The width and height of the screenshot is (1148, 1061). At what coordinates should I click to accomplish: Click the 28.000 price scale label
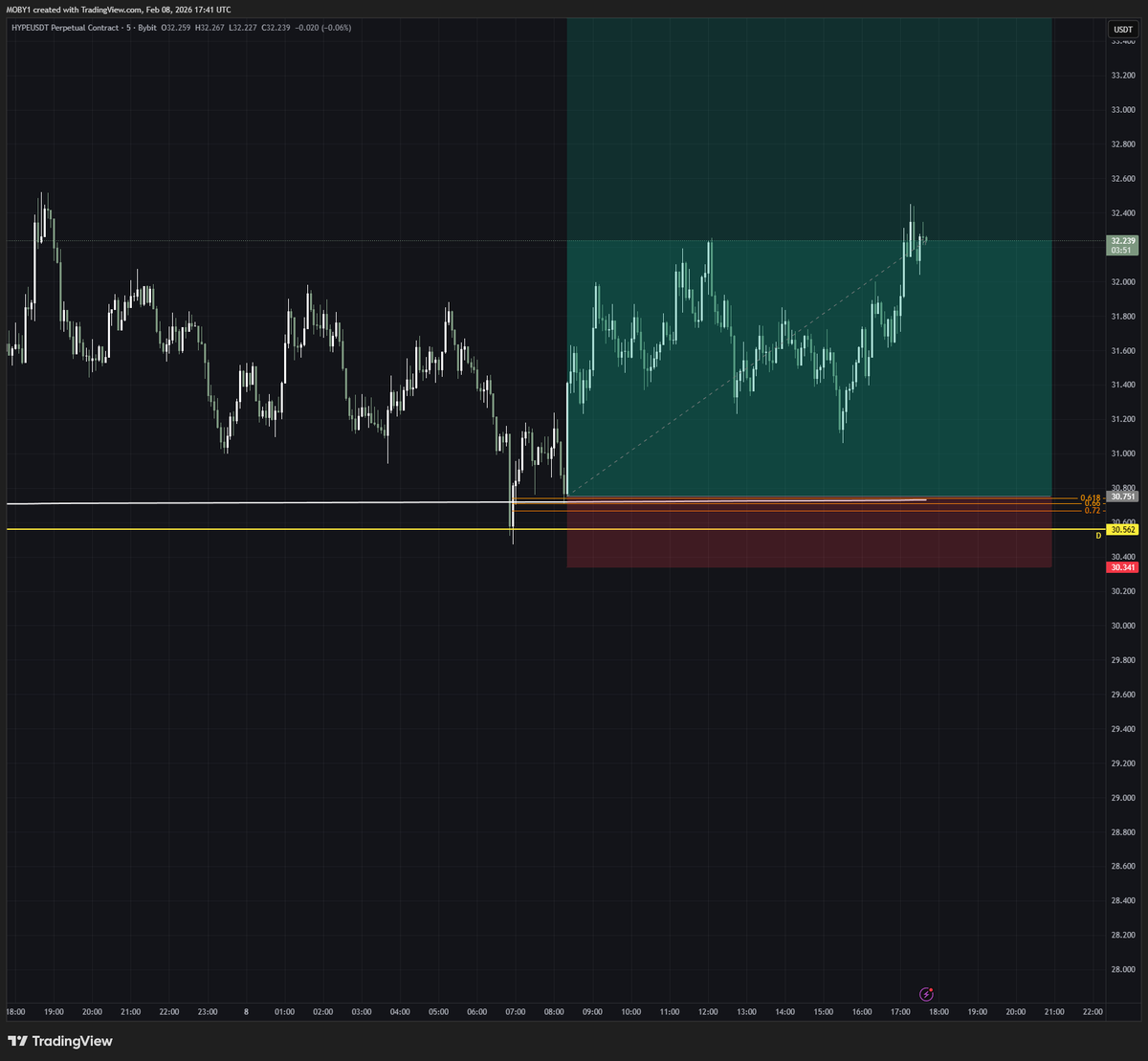[x=1122, y=969]
